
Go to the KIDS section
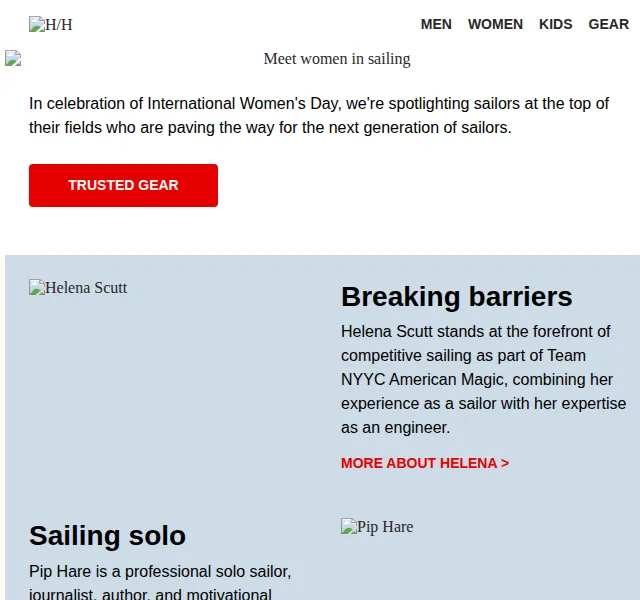[x=556, y=24]
